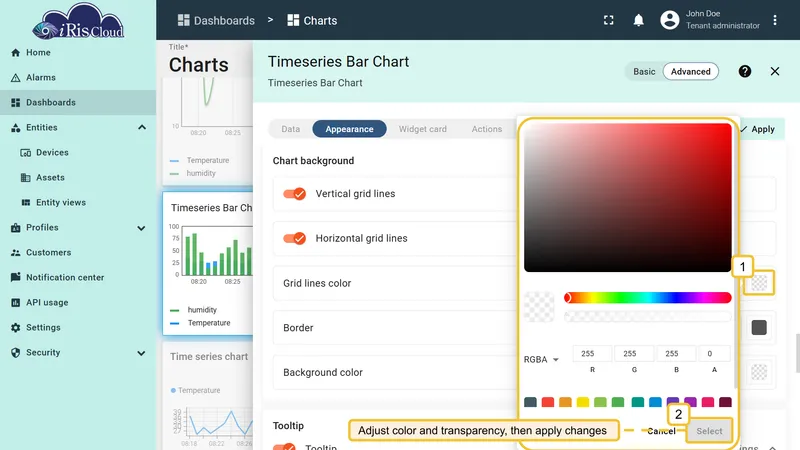Open widget help icon
Viewport: 800px width, 450px height.
(745, 71)
